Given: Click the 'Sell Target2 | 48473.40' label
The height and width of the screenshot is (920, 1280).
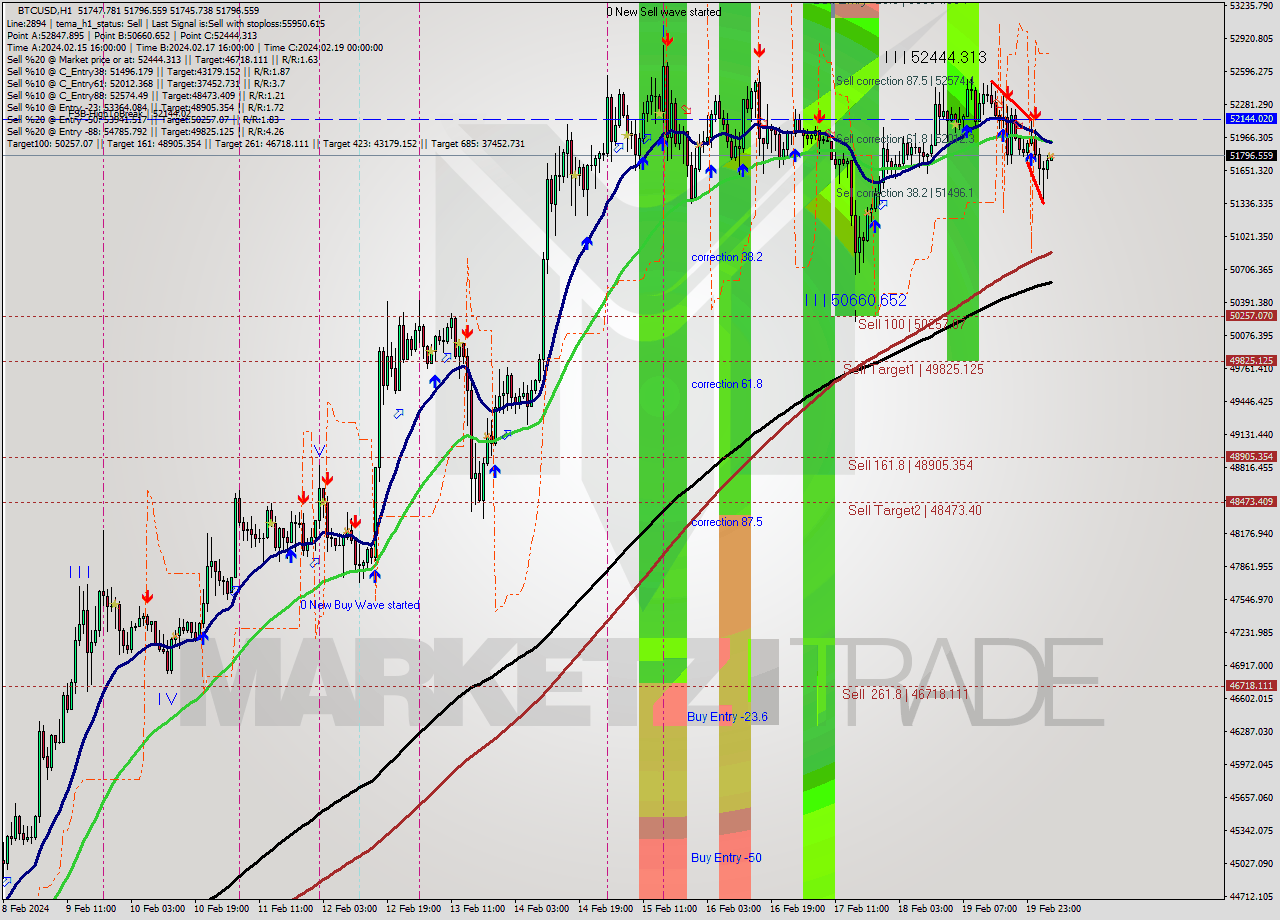Looking at the screenshot, I should 915,510.
